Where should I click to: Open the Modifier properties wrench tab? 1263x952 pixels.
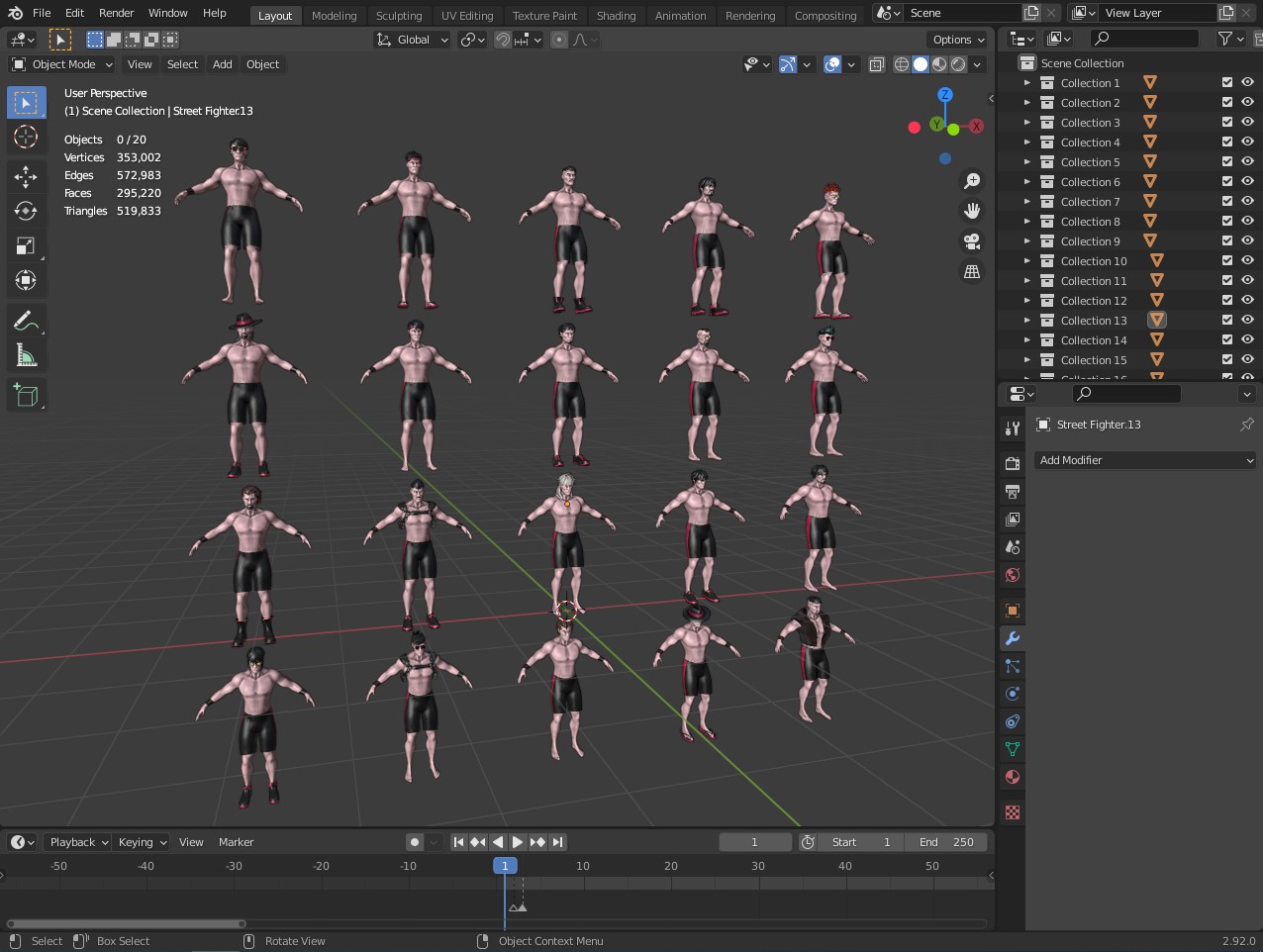1013,638
